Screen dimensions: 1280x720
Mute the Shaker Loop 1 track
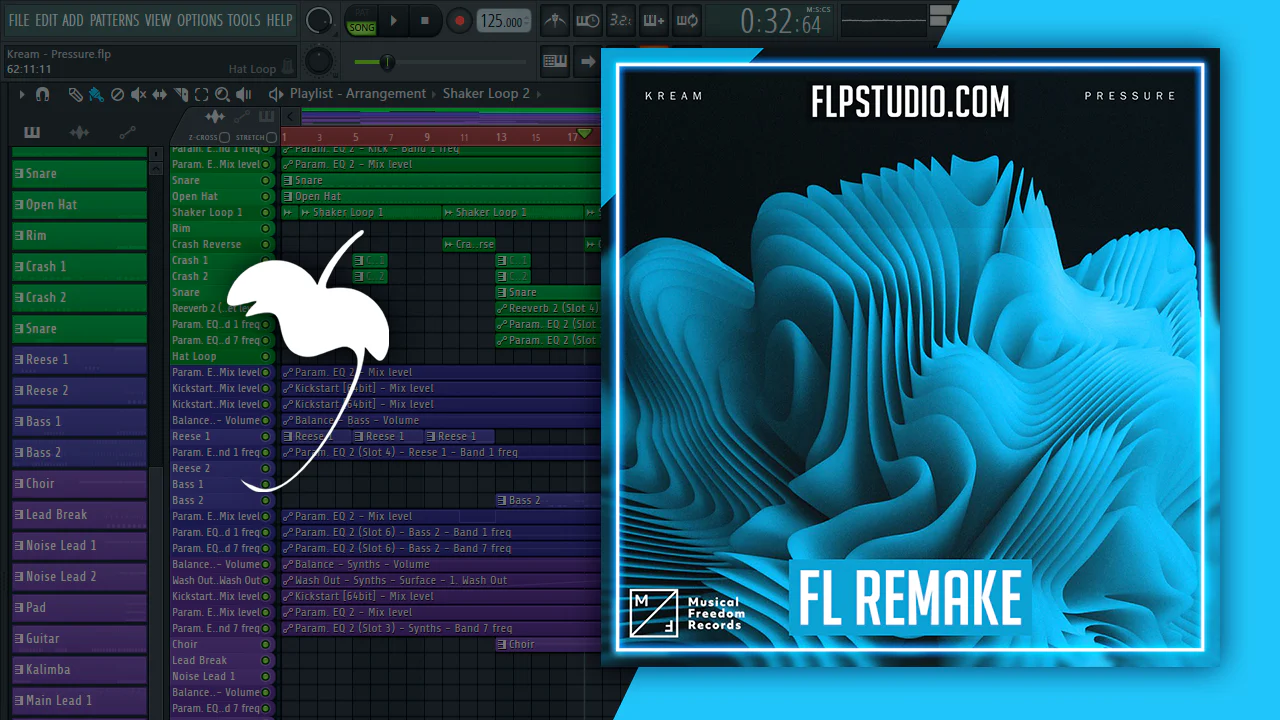click(x=266, y=213)
